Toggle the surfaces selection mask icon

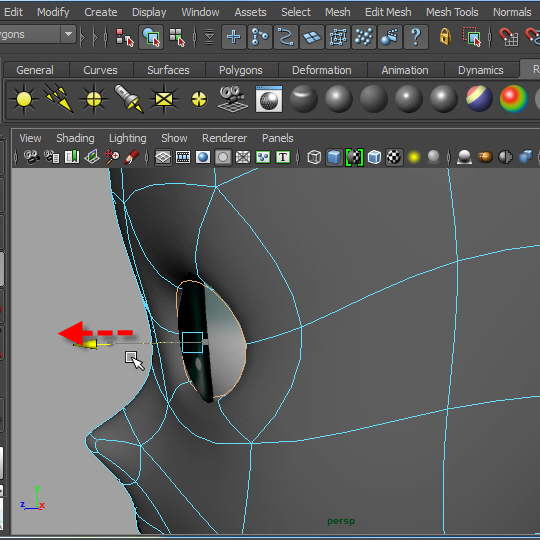(312, 37)
